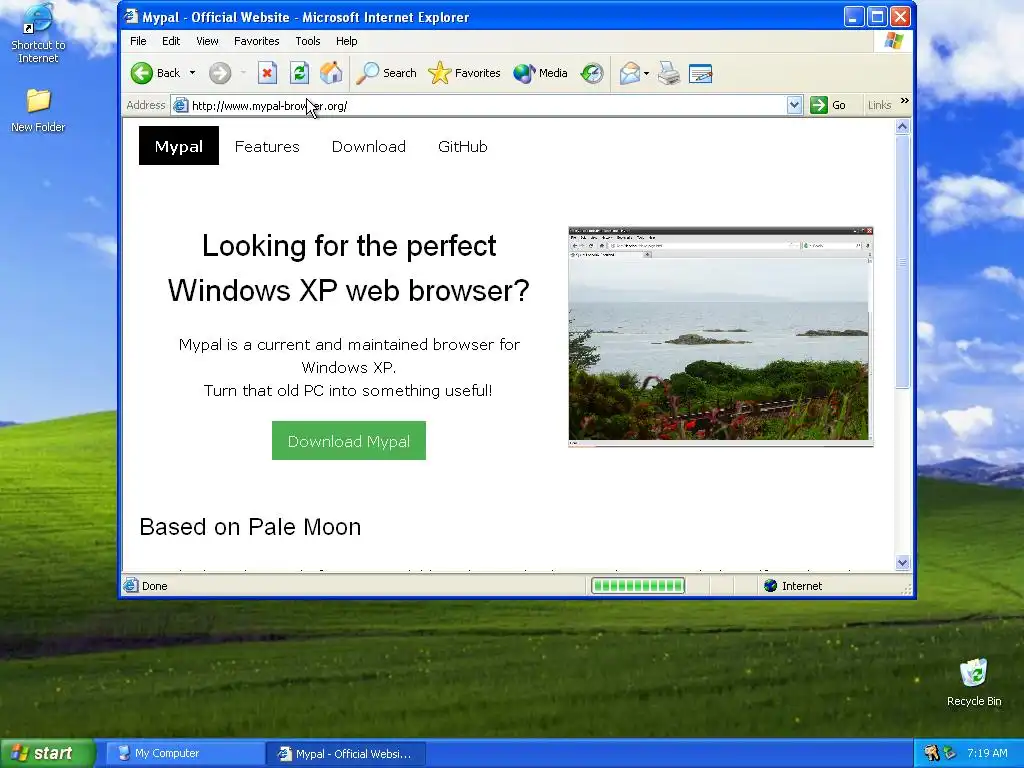Screen dimensions: 1024x768
Task: Open the Edit menu
Action: pyautogui.click(x=171, y=41)
